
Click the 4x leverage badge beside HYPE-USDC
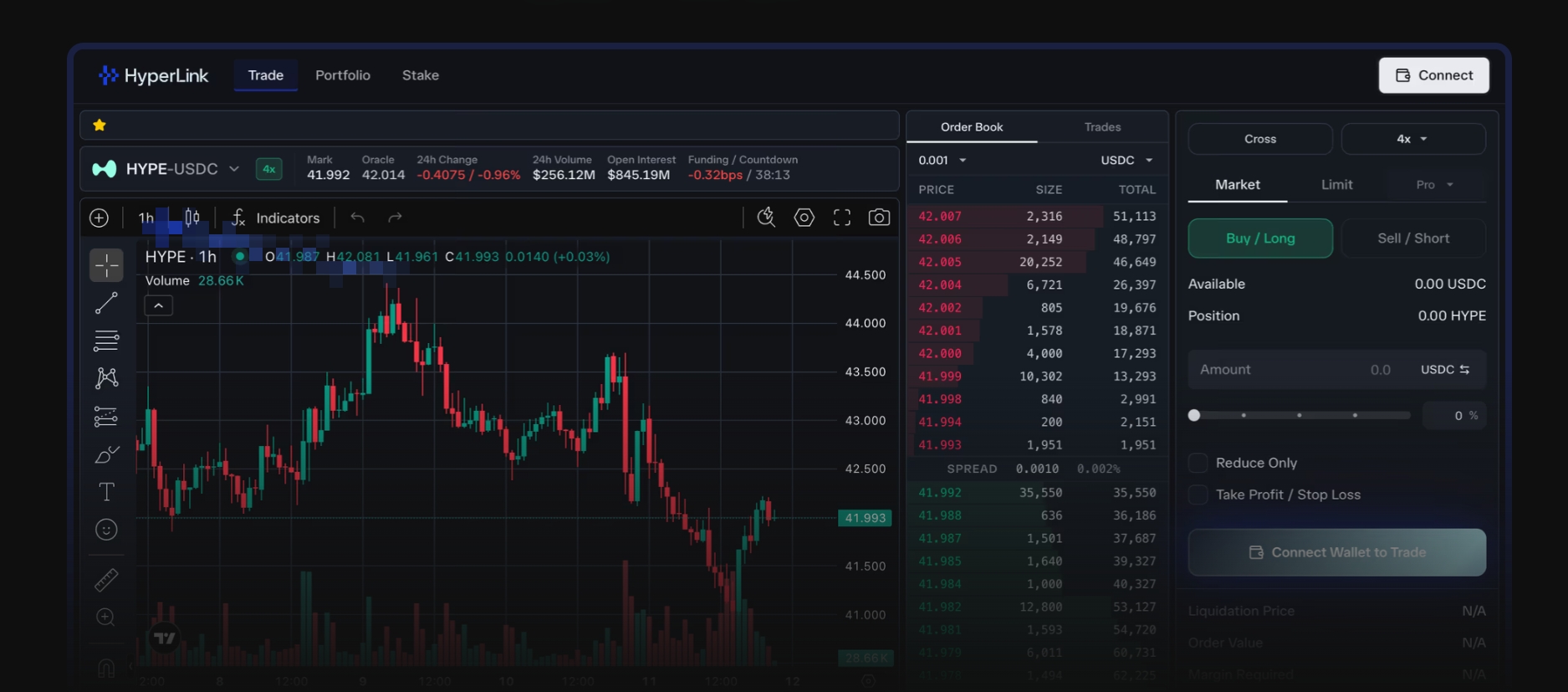click(x=268, y=169)
